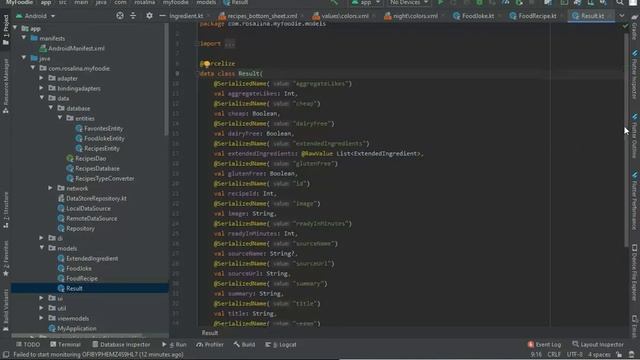The image size is (640, 360).
Task: Click the Expand/Collapse All icon in Project panel
Action: [133, 16]
